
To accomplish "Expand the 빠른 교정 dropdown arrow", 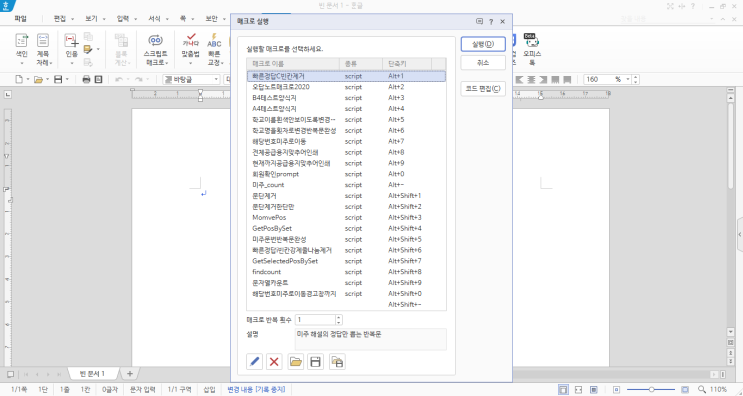I will [x=222, y=63].
